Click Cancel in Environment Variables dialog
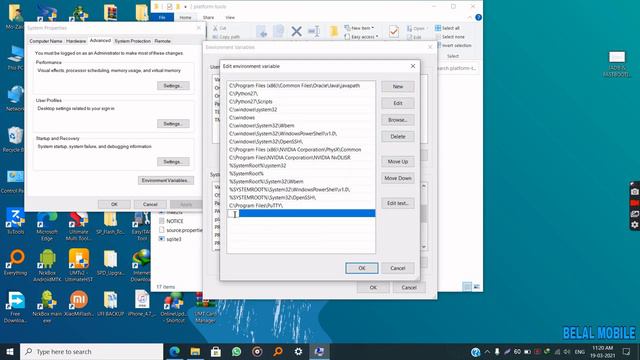The image size is (640, 360). click(x=409, y=287)
